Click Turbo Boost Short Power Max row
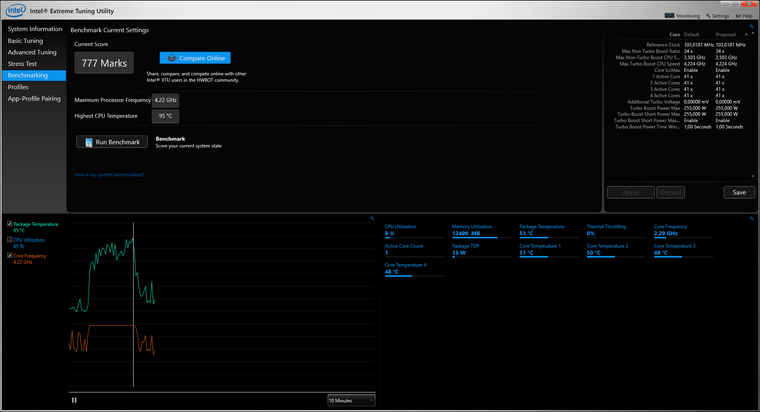The height and width of the screenshot is (412, 760). coord(679,114)
